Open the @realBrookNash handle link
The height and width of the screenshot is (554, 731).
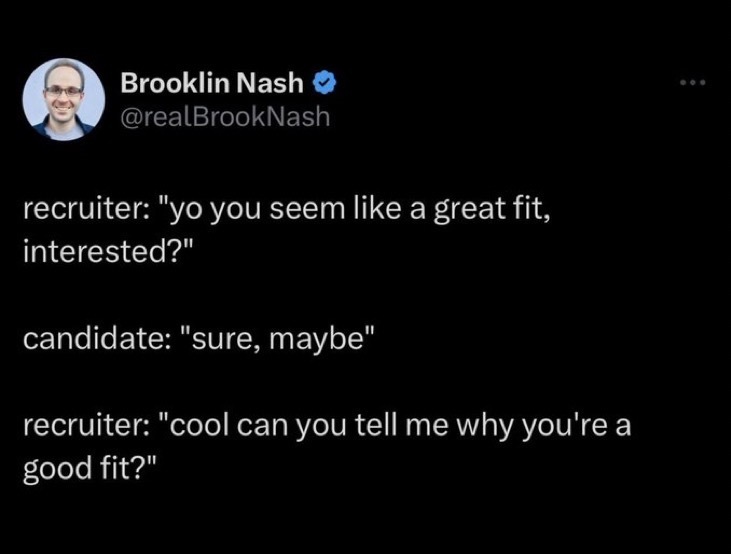click(x=224, y=117)
